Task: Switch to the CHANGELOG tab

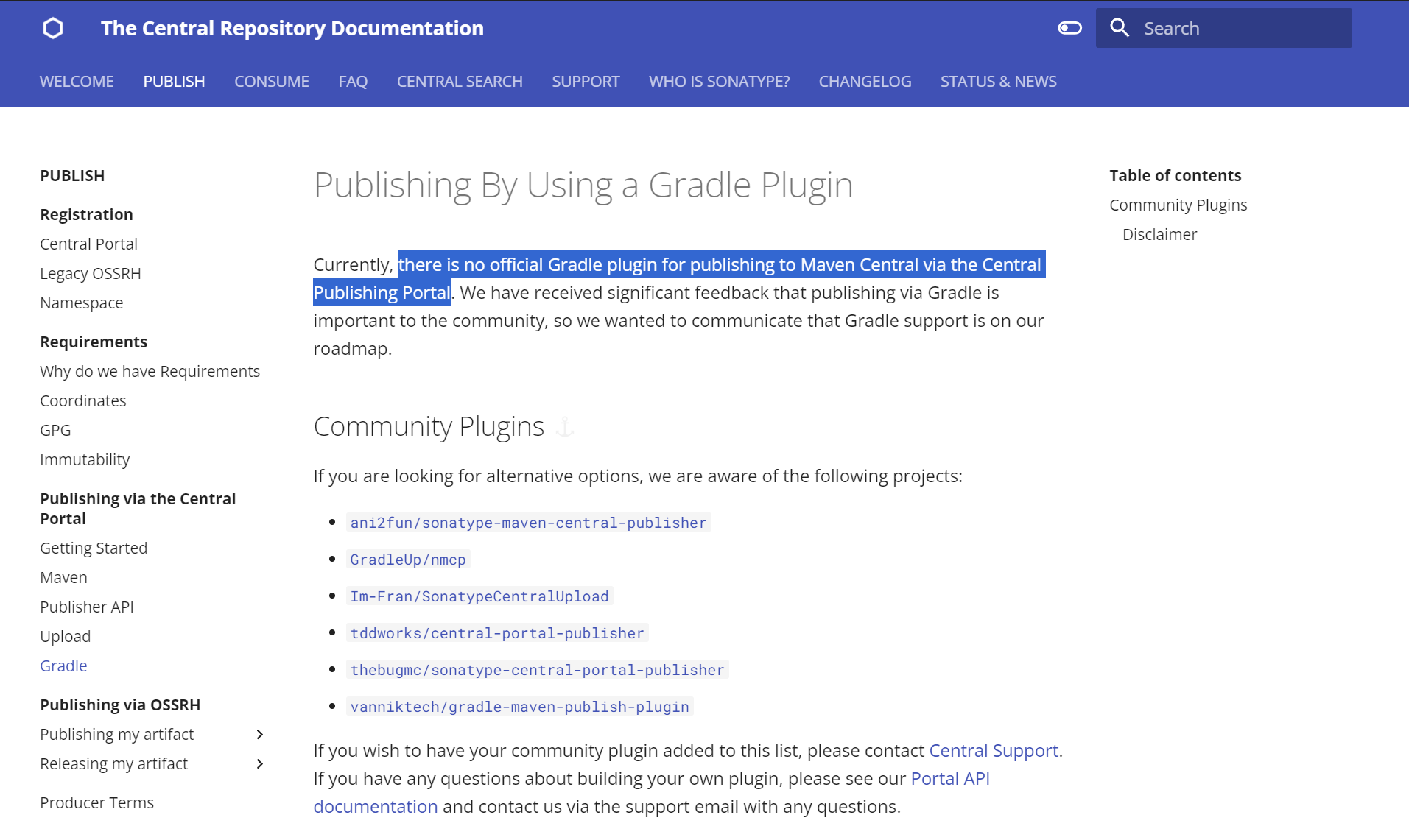Action: 864,81
